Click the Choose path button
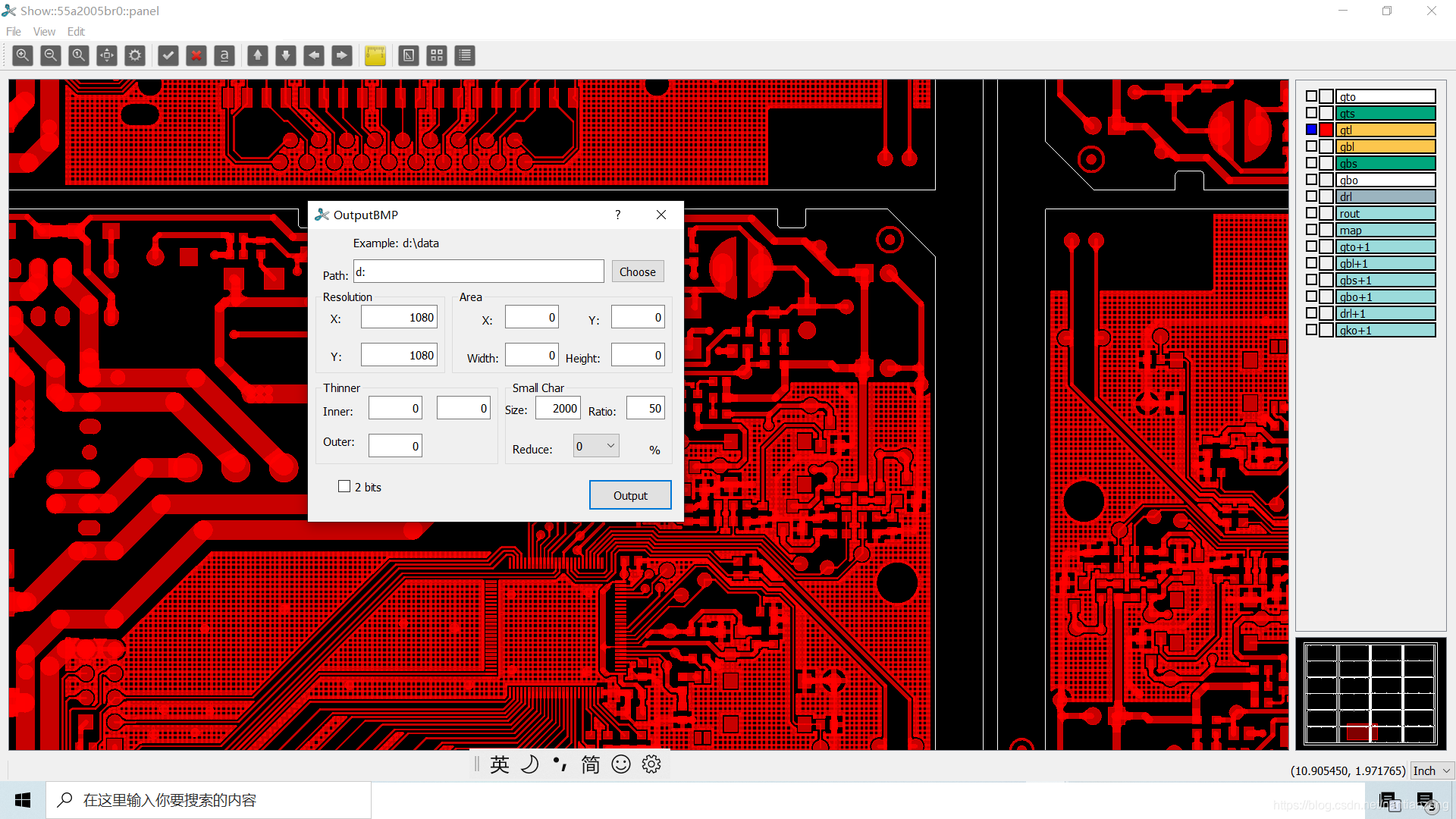The width and height of the screenshot is (1456, 819). pyautogui.click(x=638, y=271)
